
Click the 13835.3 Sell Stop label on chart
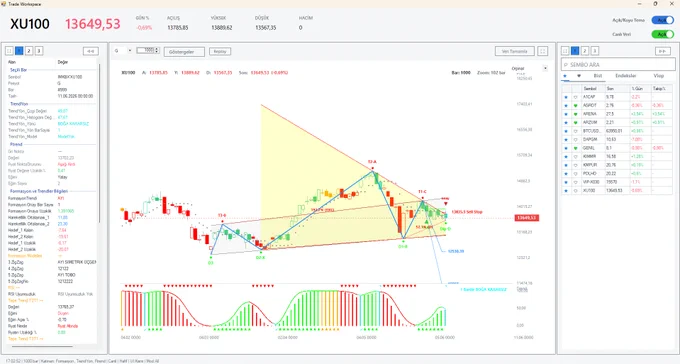point(467,212)
